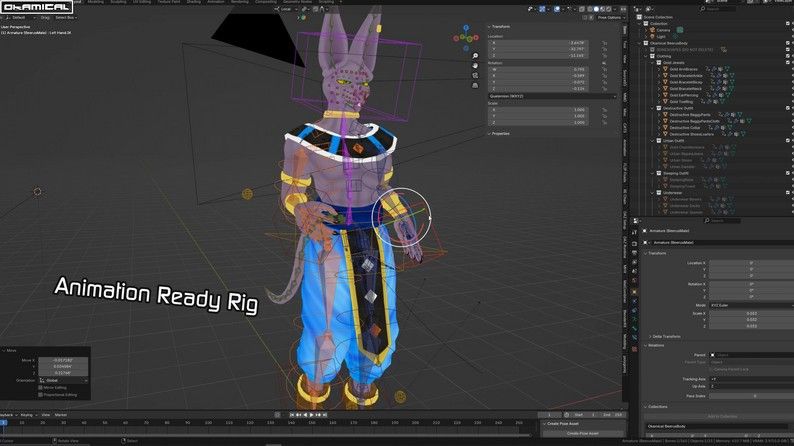Screen dimensions: 794x446
Task: Toggle Destructive Outfit collection checkbox
Action: pyautogui.click(x=788, y=108)
